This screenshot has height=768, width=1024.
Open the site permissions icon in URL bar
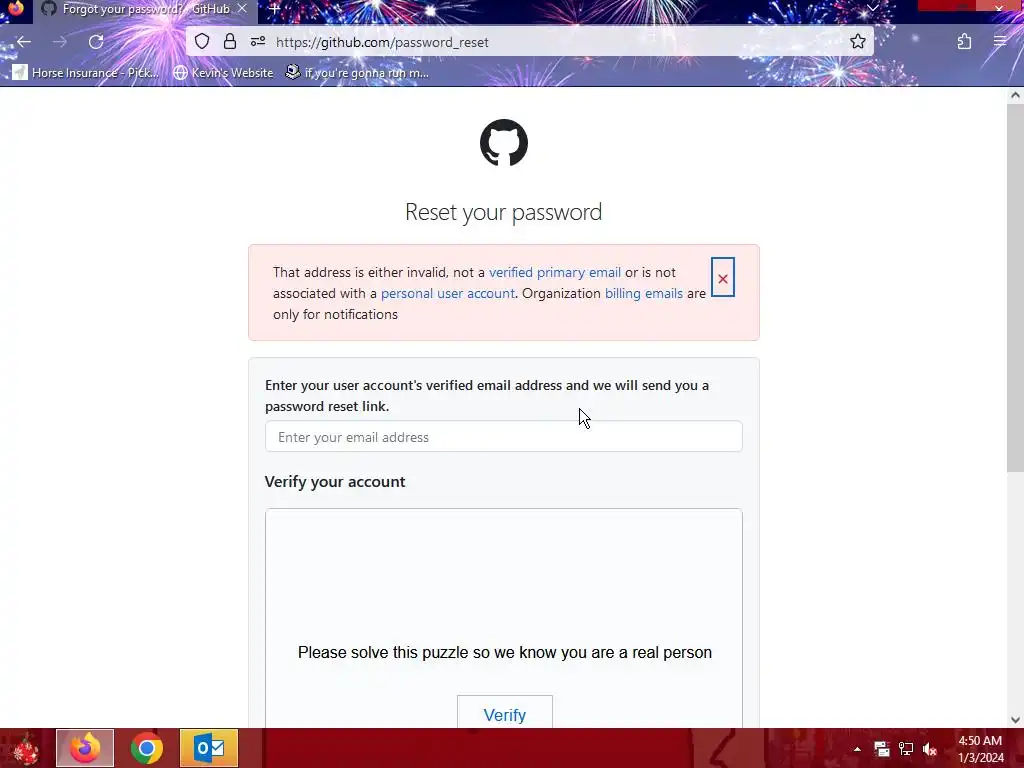pos(258,42)
